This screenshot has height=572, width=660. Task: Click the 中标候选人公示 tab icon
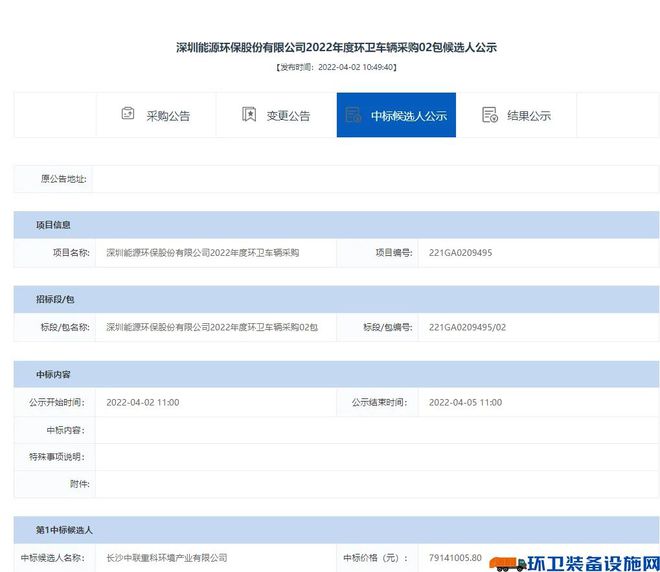[x=353, y=115]
